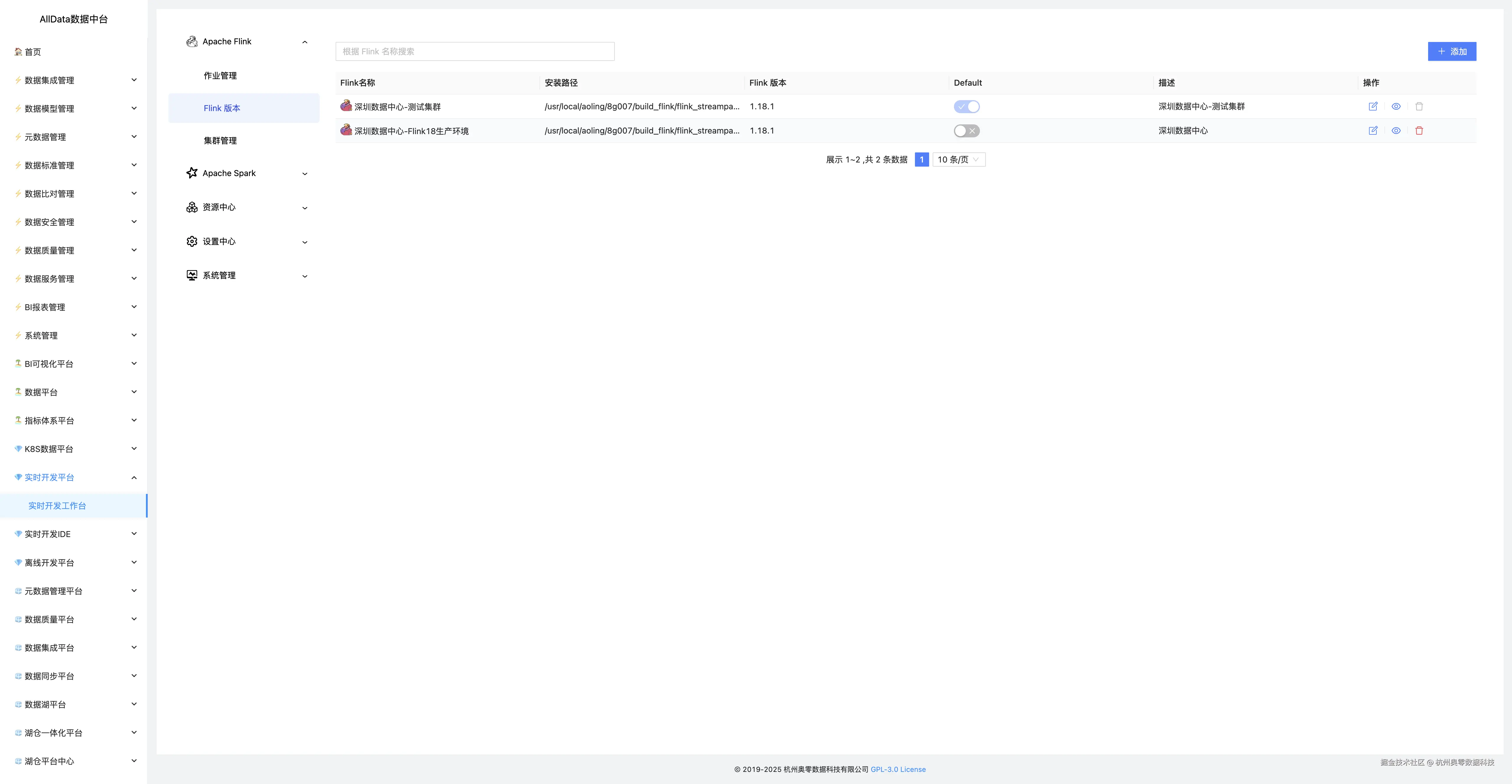Click page number 1 in pagination

921,160
